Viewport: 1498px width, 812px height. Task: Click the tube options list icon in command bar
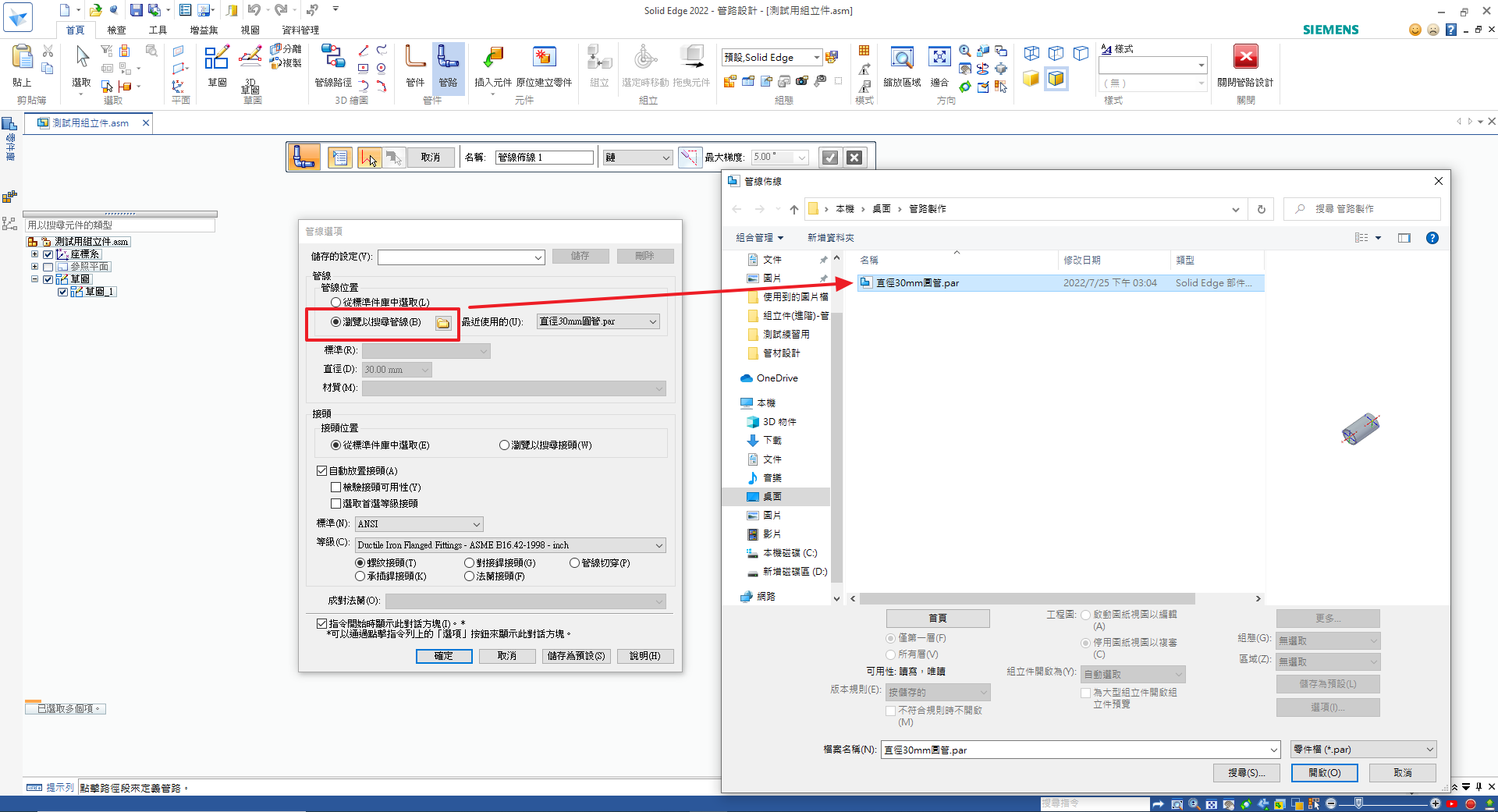click(x=340, y=158)
